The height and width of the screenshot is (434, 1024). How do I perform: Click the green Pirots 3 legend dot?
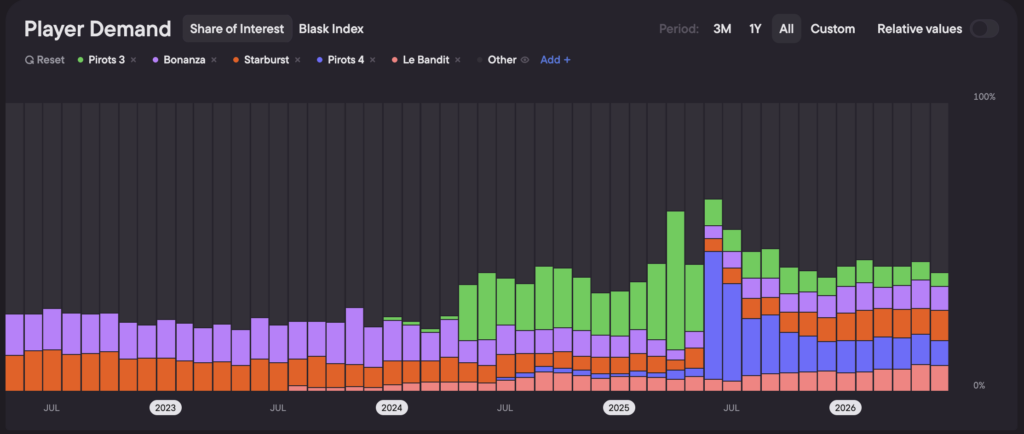80,60
